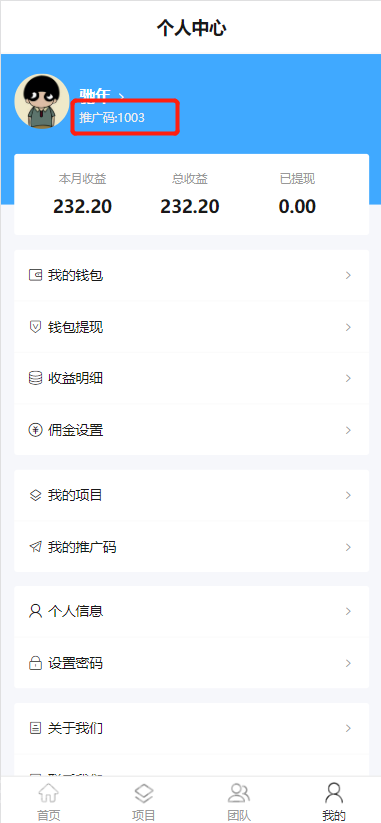Screen dimensions: 381x823
Task: Click the shield icon beside 钱包提现
Action: coord(35,327)
